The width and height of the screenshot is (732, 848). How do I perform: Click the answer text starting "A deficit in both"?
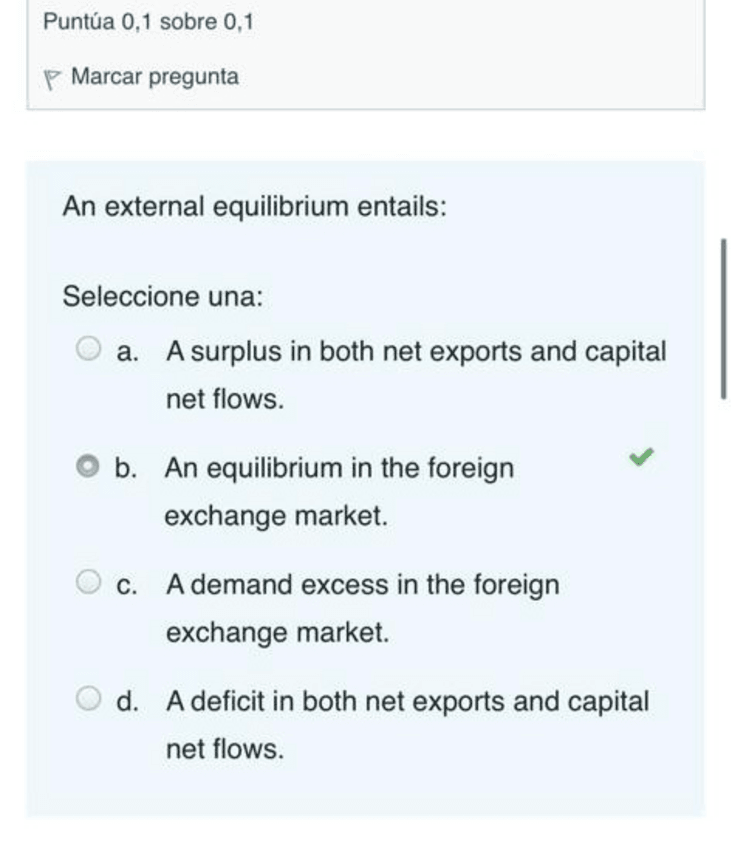click(x=407, y=701)
